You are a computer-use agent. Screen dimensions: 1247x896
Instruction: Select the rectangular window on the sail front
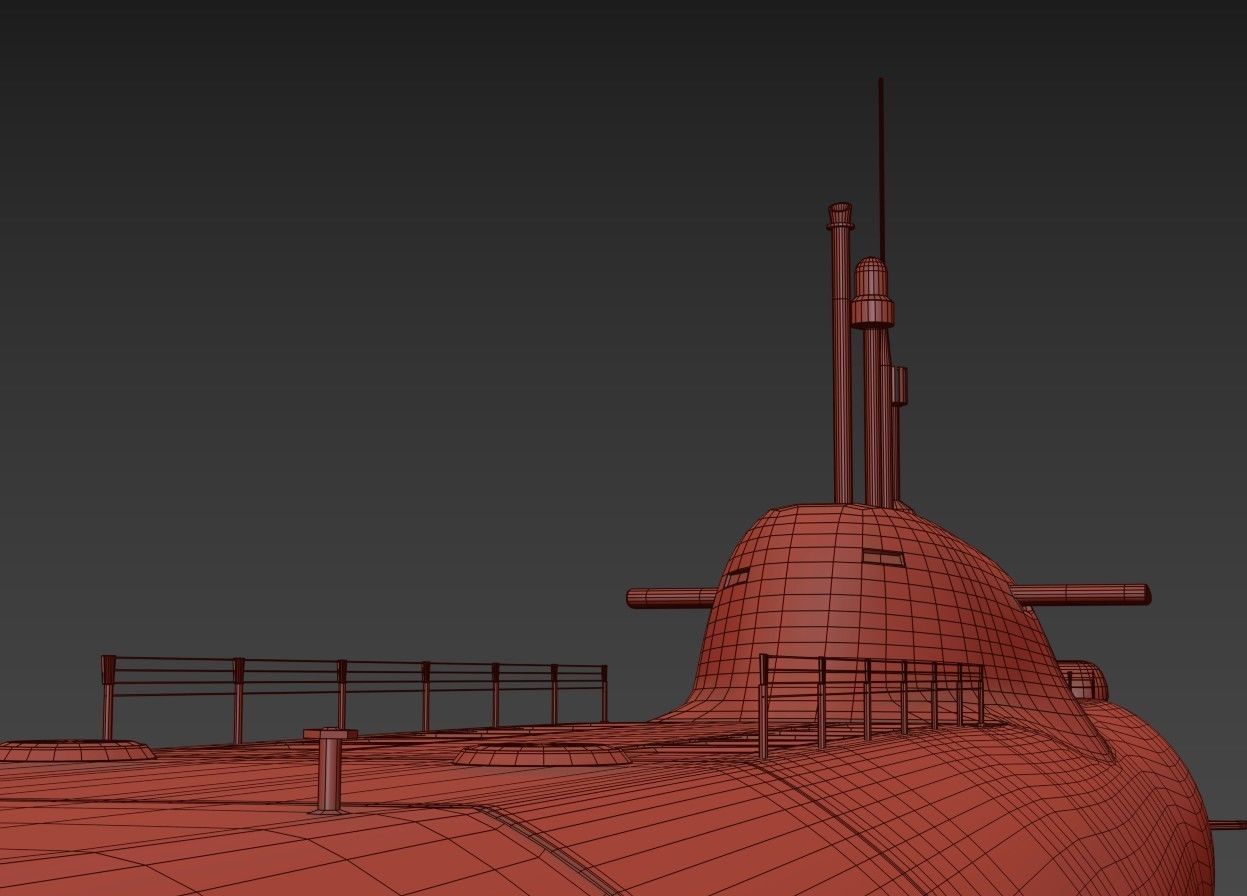point(883,557)
